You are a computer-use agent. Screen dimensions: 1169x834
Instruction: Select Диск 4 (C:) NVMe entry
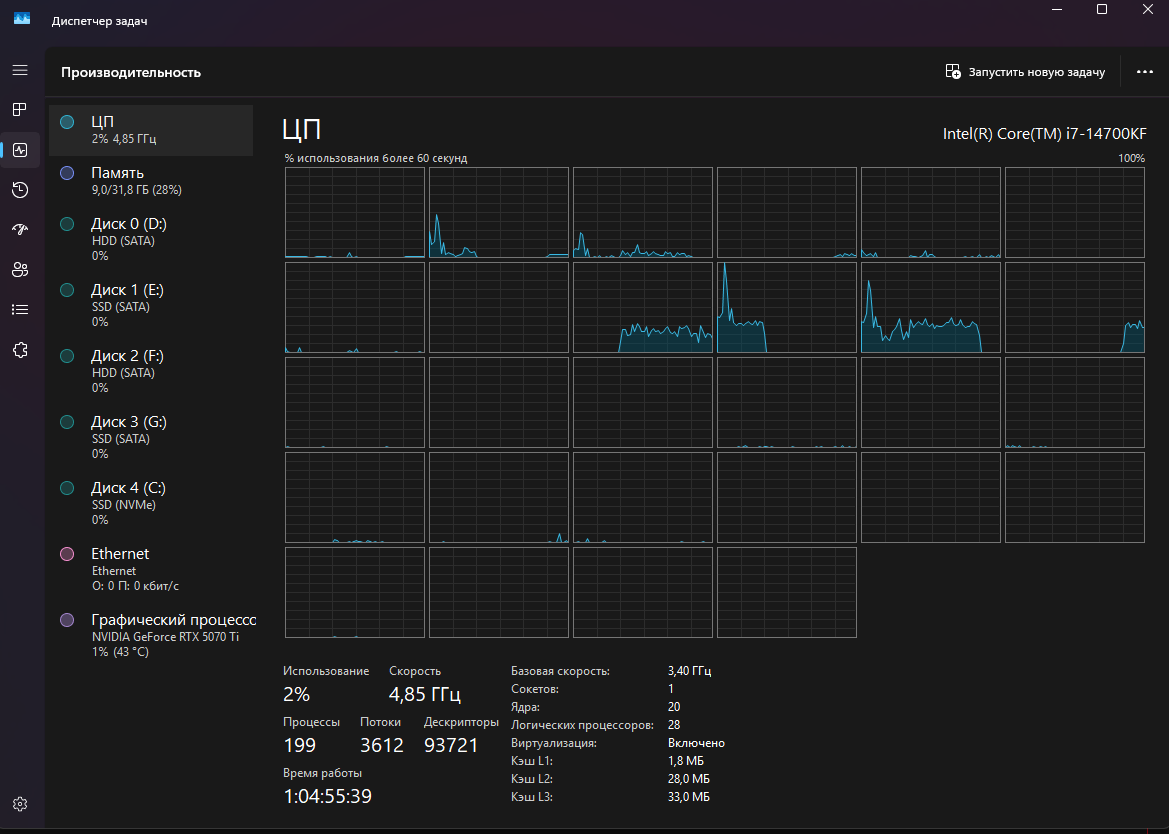(x=150, y=503)
